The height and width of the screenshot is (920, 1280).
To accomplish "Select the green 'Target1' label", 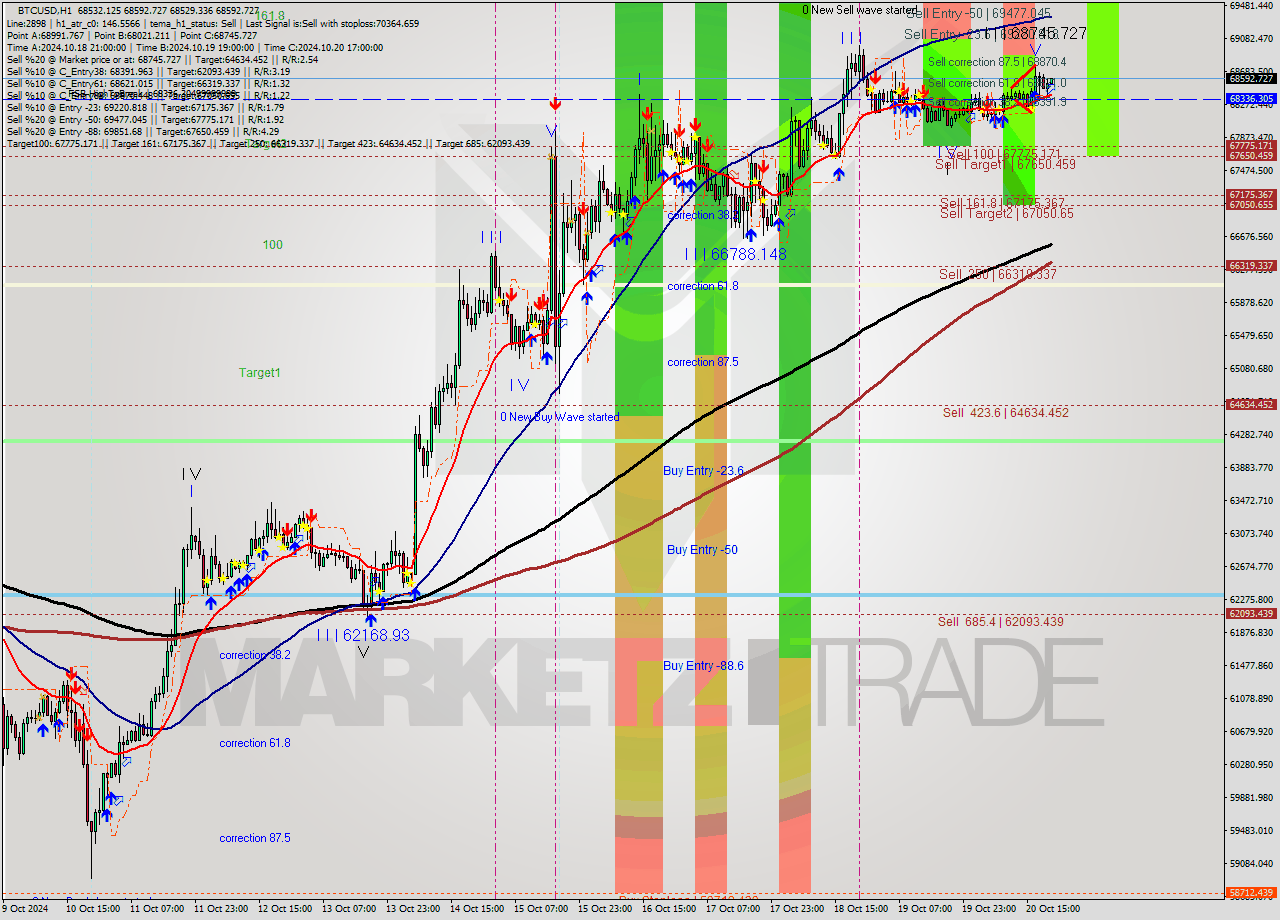I will click(259, 373).
